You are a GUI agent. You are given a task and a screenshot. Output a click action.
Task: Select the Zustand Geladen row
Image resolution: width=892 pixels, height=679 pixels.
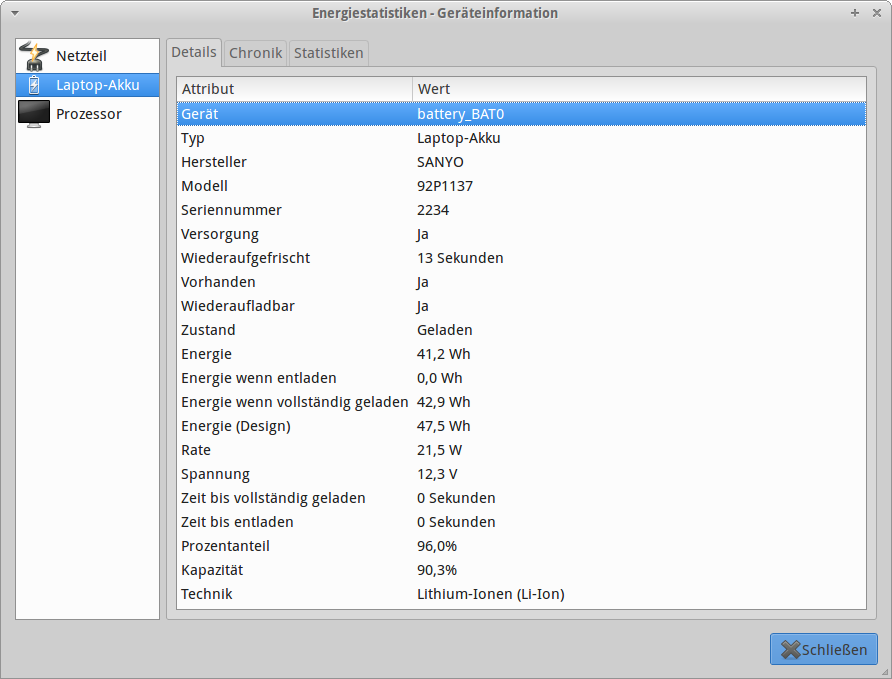coord(520,330)
